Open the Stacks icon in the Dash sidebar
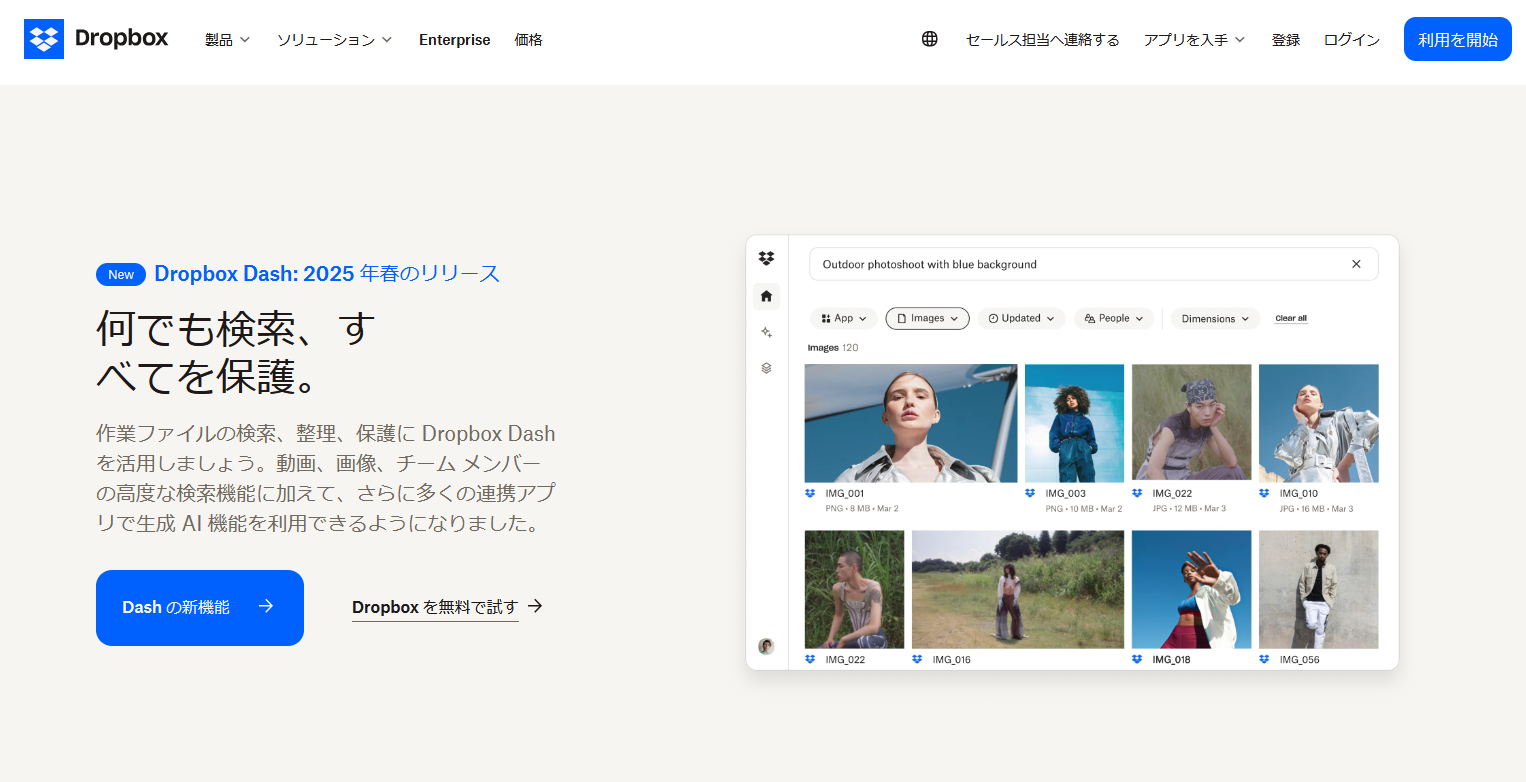This screenshot has height=782, width=1526. (x=766, y=368)
